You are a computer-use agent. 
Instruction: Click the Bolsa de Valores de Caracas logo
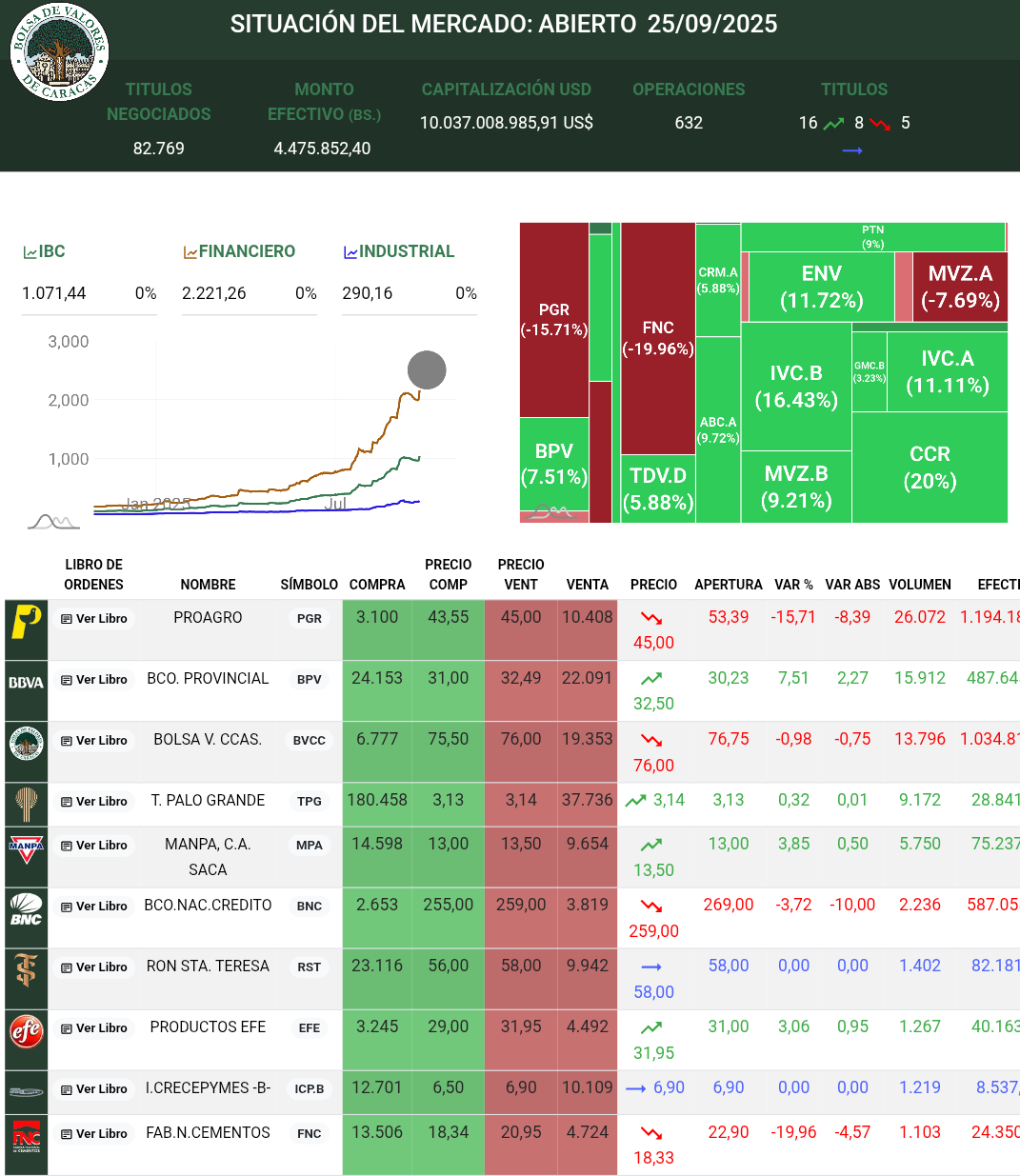click(x=59, y=51)
